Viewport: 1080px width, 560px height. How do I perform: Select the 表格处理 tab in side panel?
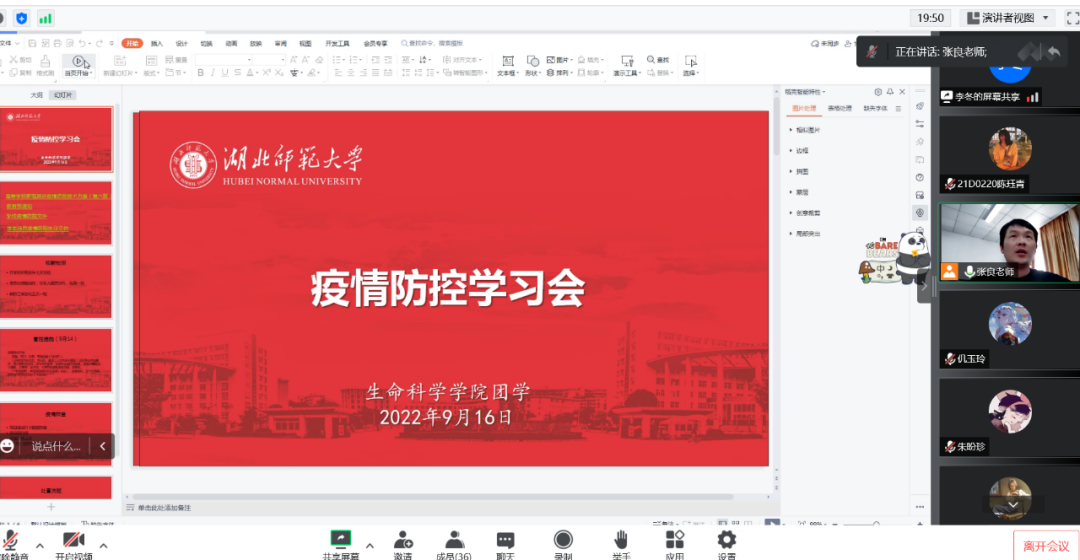[839, 108]
